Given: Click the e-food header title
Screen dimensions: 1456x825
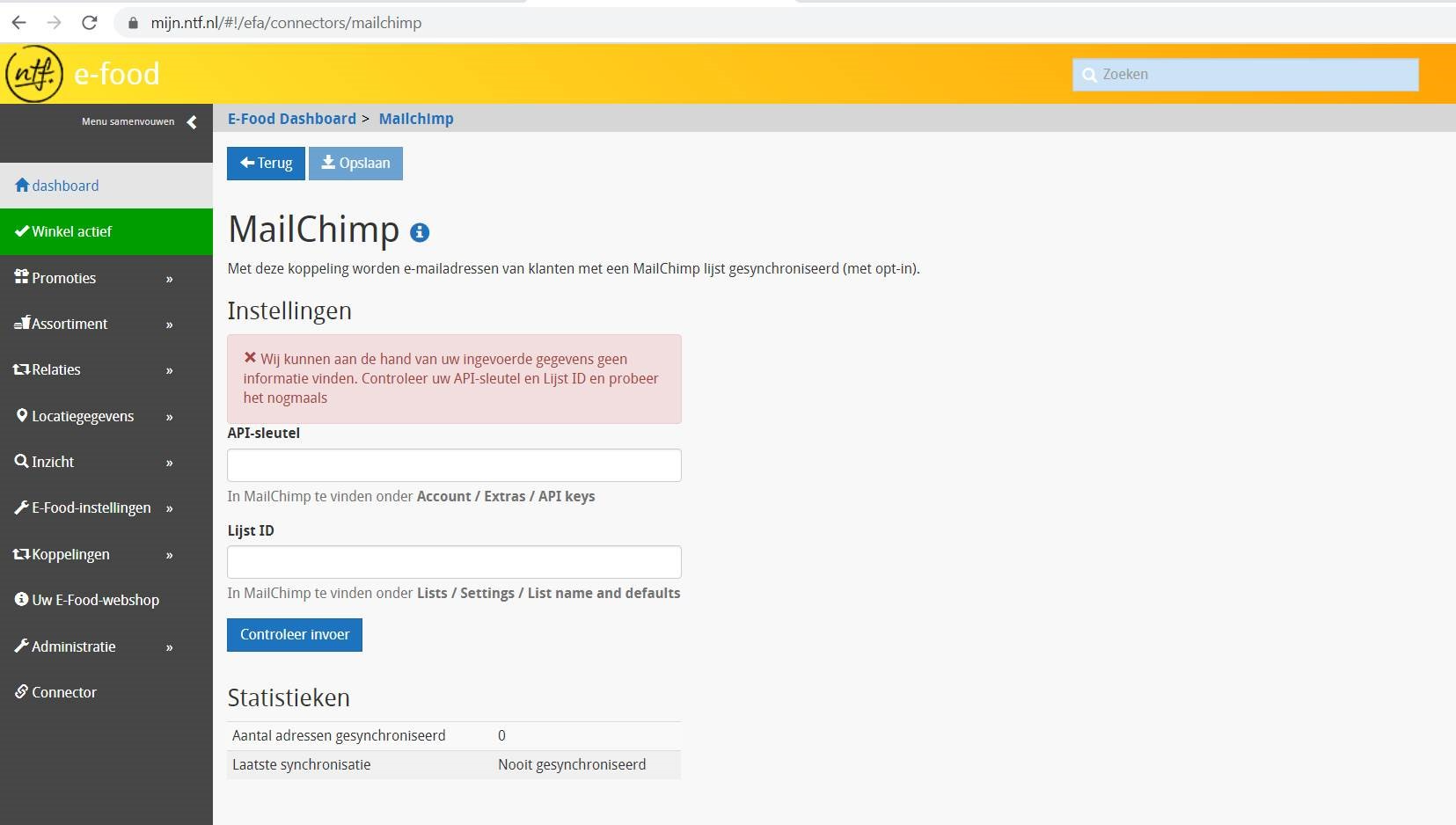Looking at the screenshot, I should point(117,74).
